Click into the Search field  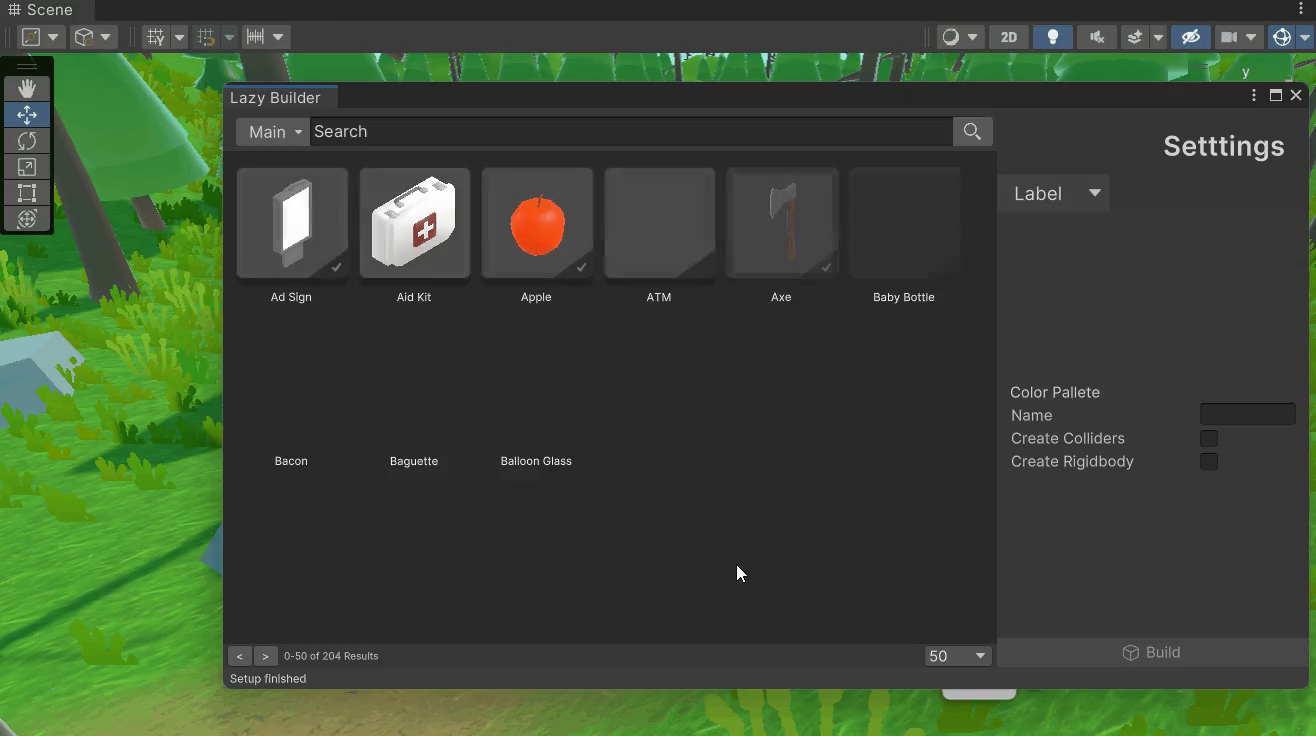(631, 132)
